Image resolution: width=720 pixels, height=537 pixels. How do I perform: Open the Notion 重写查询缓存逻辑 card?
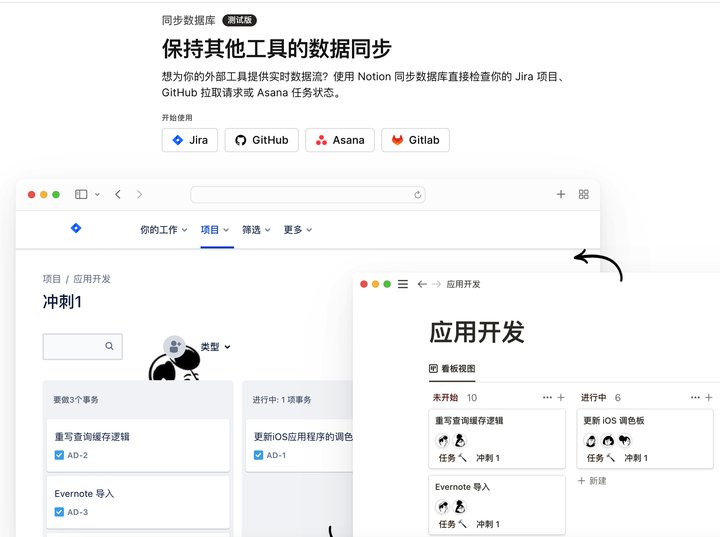click(x=497, y=439)
